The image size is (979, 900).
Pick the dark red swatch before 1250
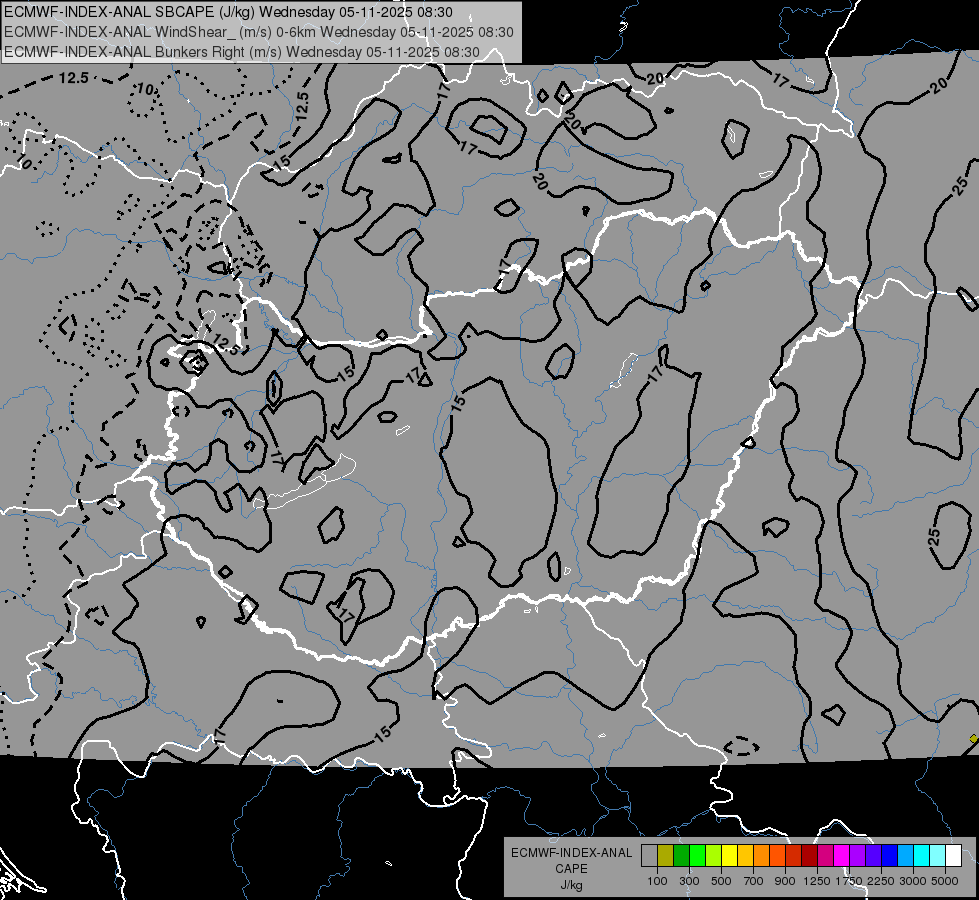pyautogui.click(x=809, y=855)
